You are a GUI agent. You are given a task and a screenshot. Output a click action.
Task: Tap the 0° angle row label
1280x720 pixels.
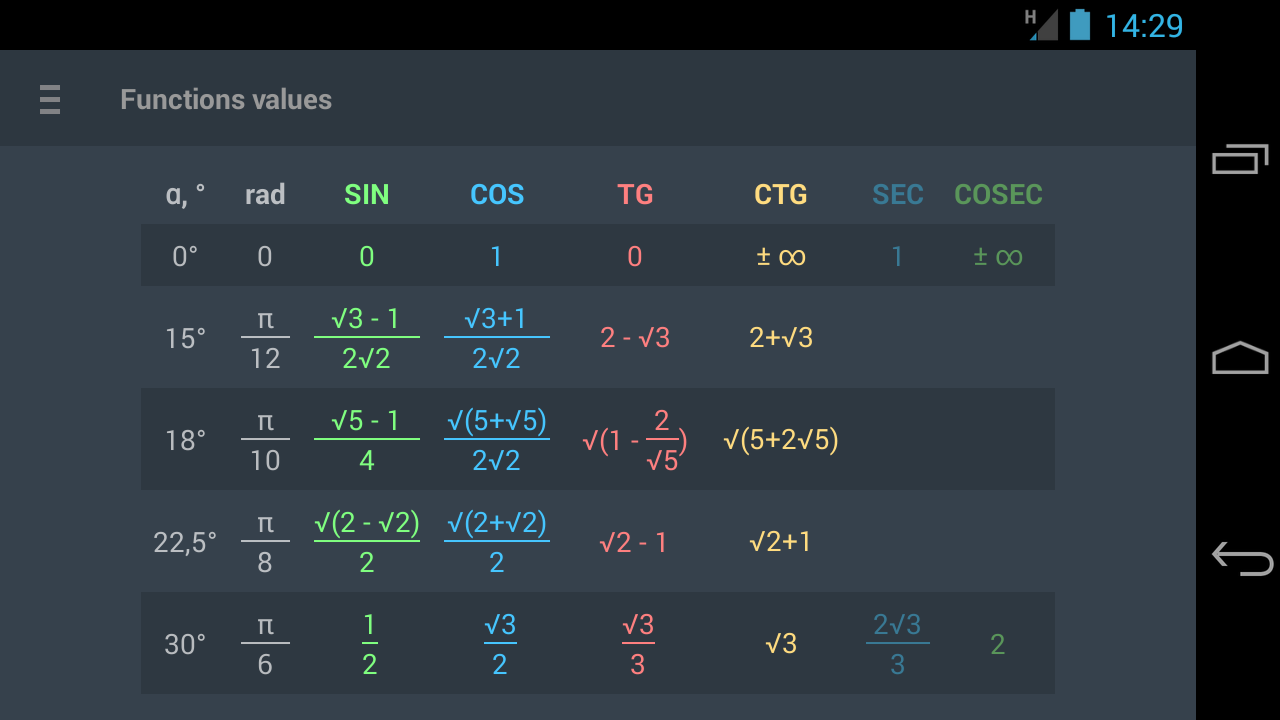click(185, 257)
